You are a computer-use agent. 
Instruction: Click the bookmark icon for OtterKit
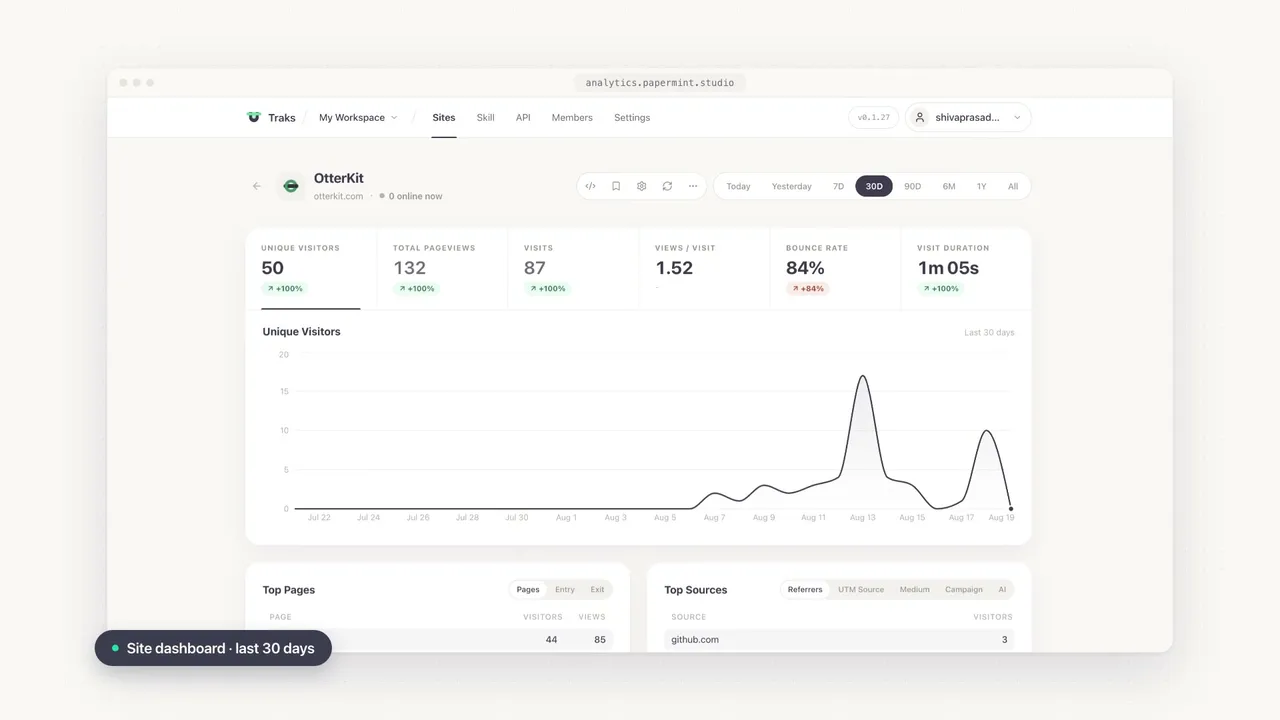point(616,186)
